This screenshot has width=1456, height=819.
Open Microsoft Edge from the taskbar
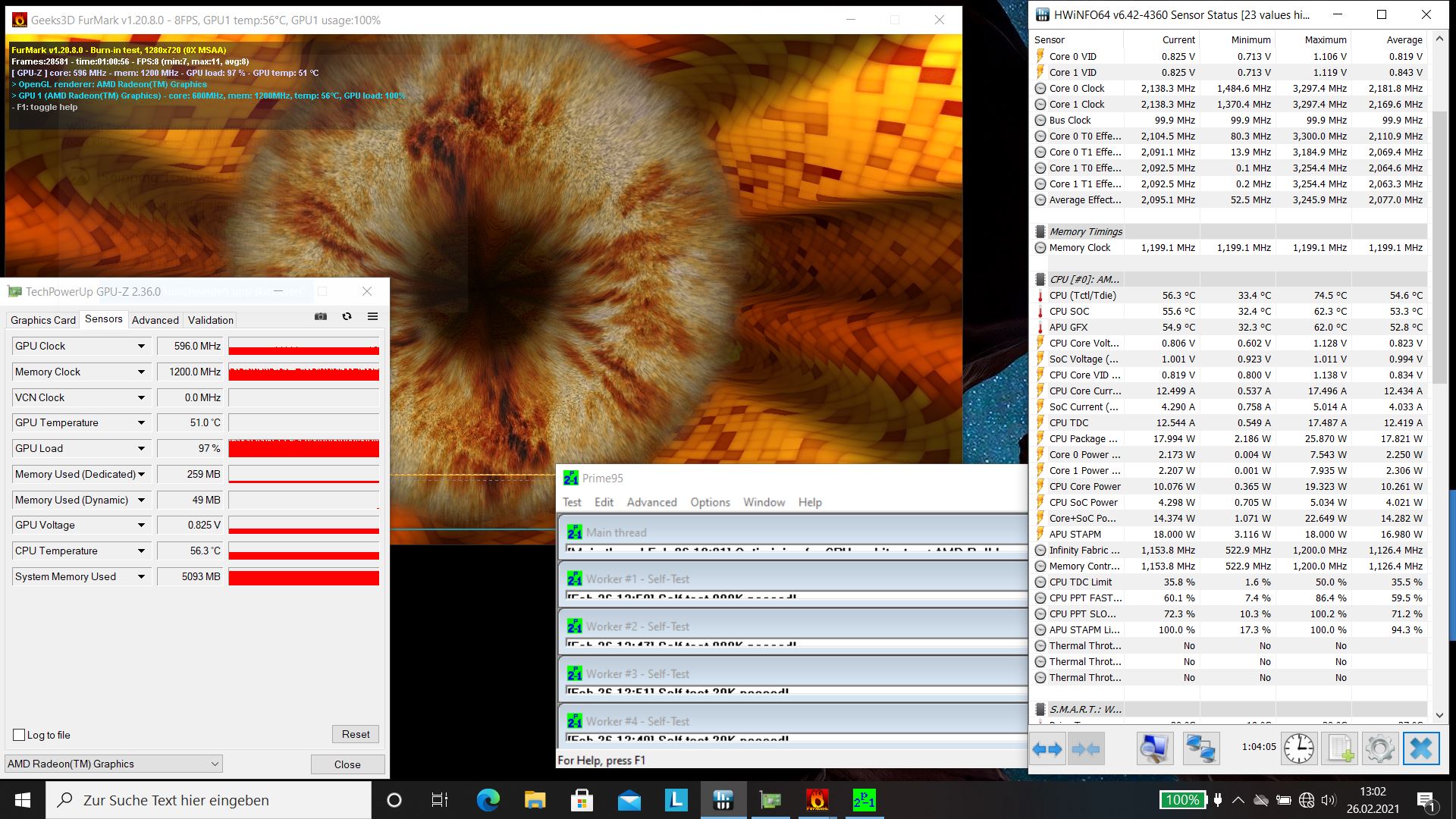pos(488,800)
